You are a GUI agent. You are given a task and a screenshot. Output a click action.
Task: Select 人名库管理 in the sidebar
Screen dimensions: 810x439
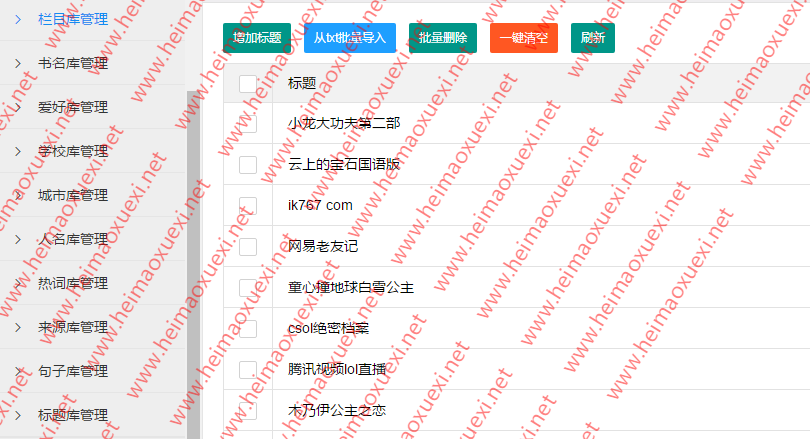pyautogui.click(x=72, y=239)
